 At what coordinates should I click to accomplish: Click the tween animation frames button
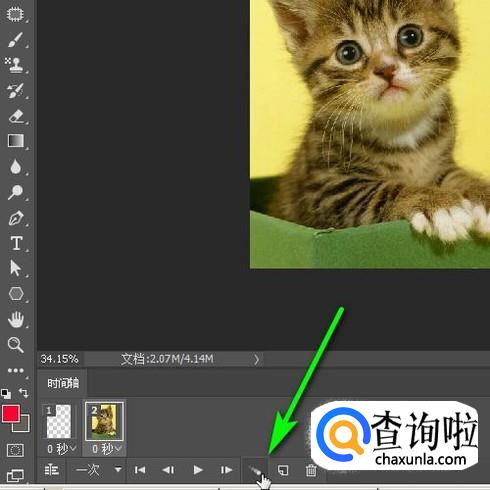pyautogui.click(x=256, y=471)
